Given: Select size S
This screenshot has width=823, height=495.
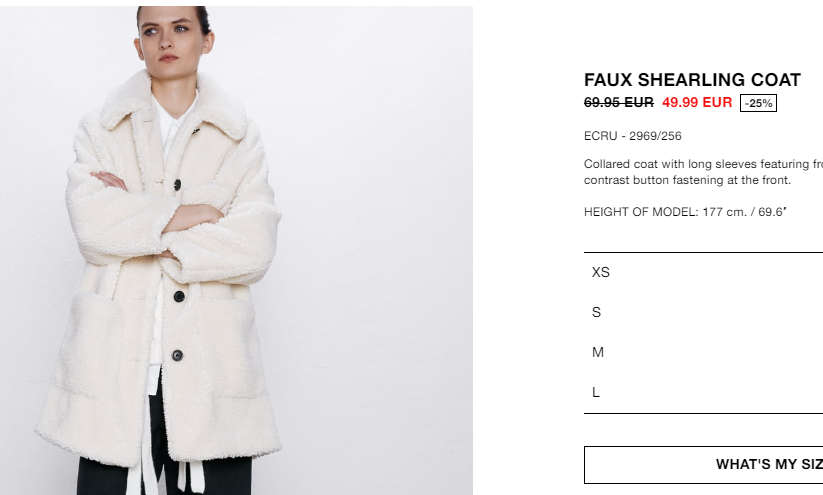Looking at the screenshot, I should (x=703, y=312).
